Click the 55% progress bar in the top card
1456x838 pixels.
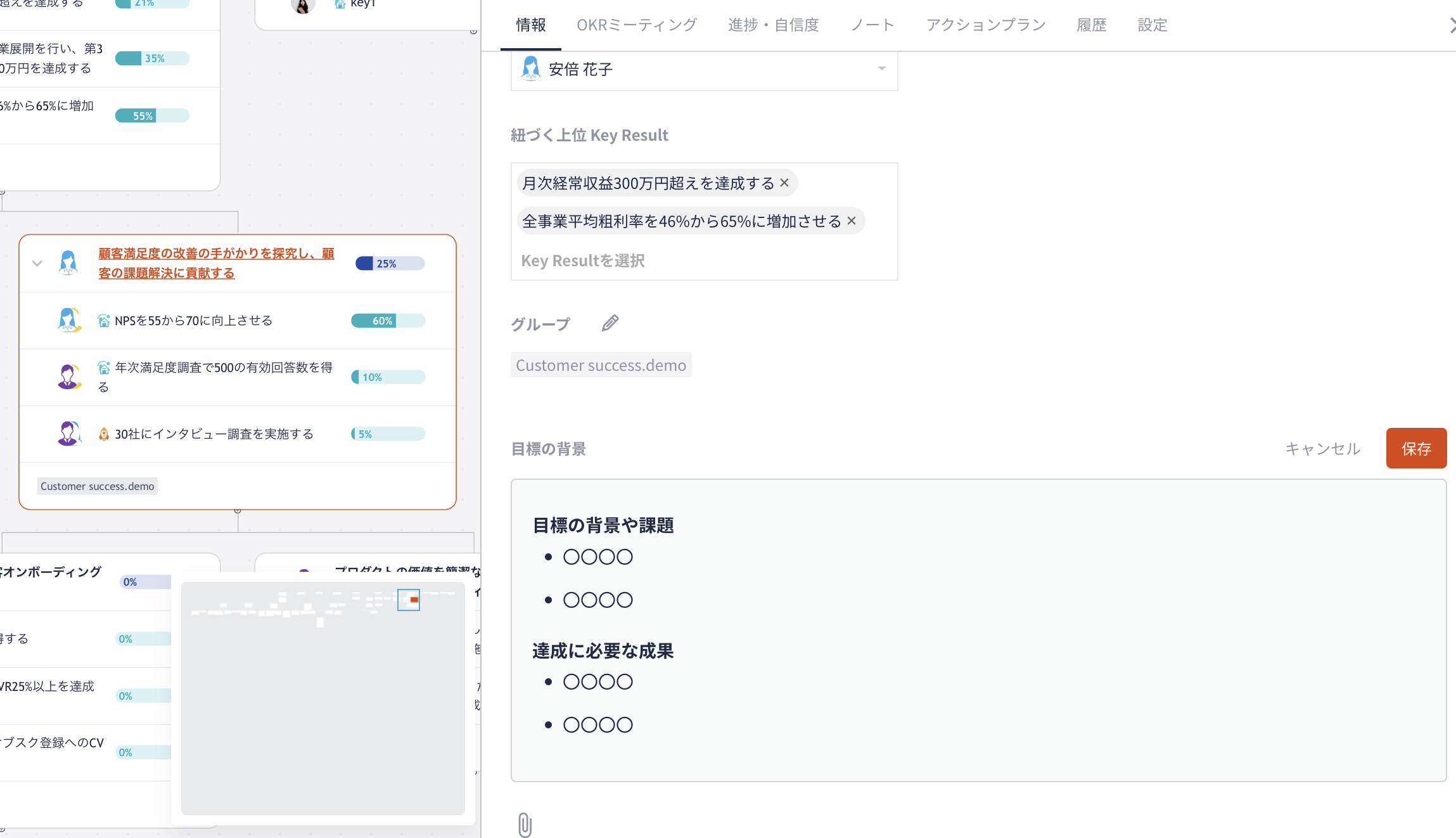coord(152,116)
